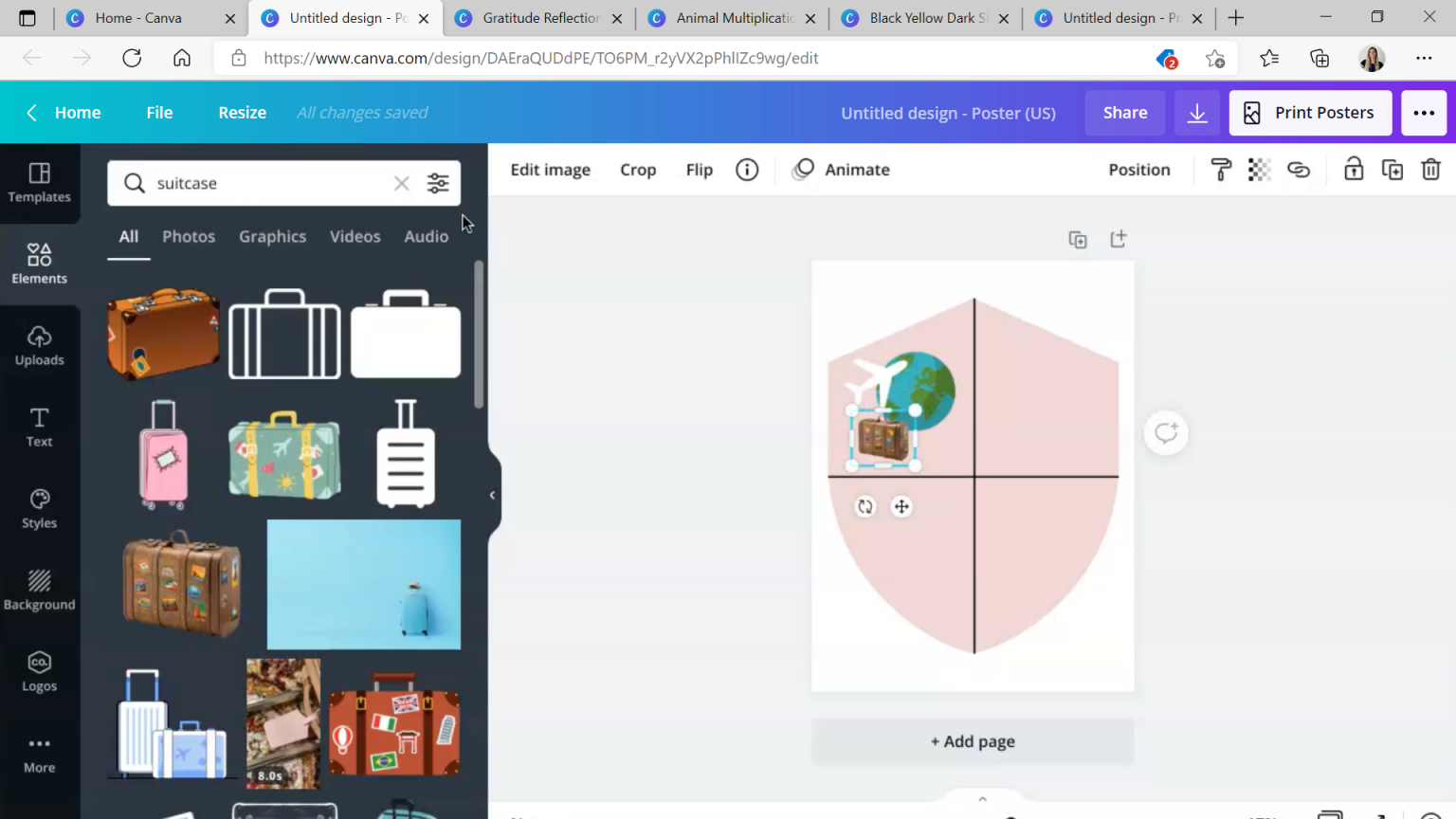
Task: Select the Uploads sidebar icon
Action: tap(39, 344)
